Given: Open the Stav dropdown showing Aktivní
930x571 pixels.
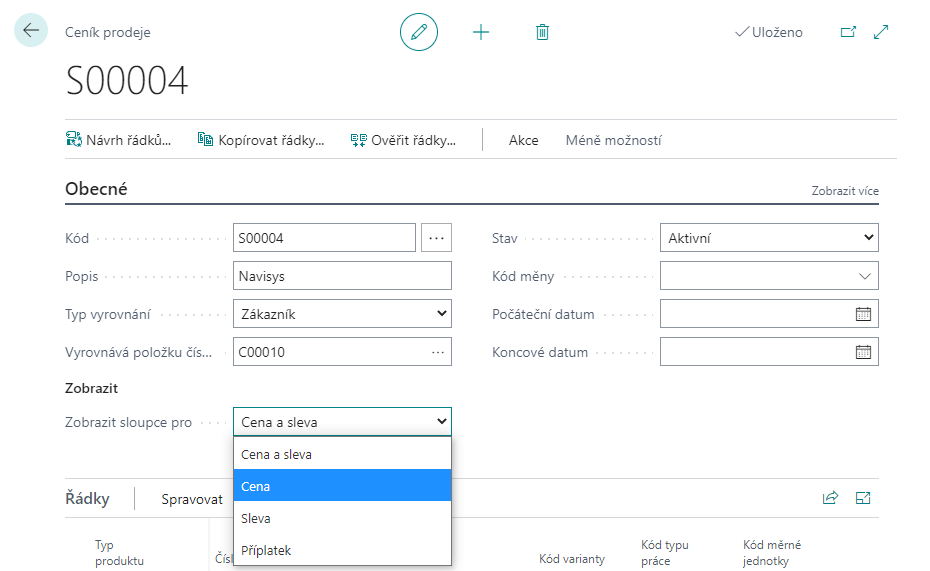Looking at the screenshot, I should [769, 238].
